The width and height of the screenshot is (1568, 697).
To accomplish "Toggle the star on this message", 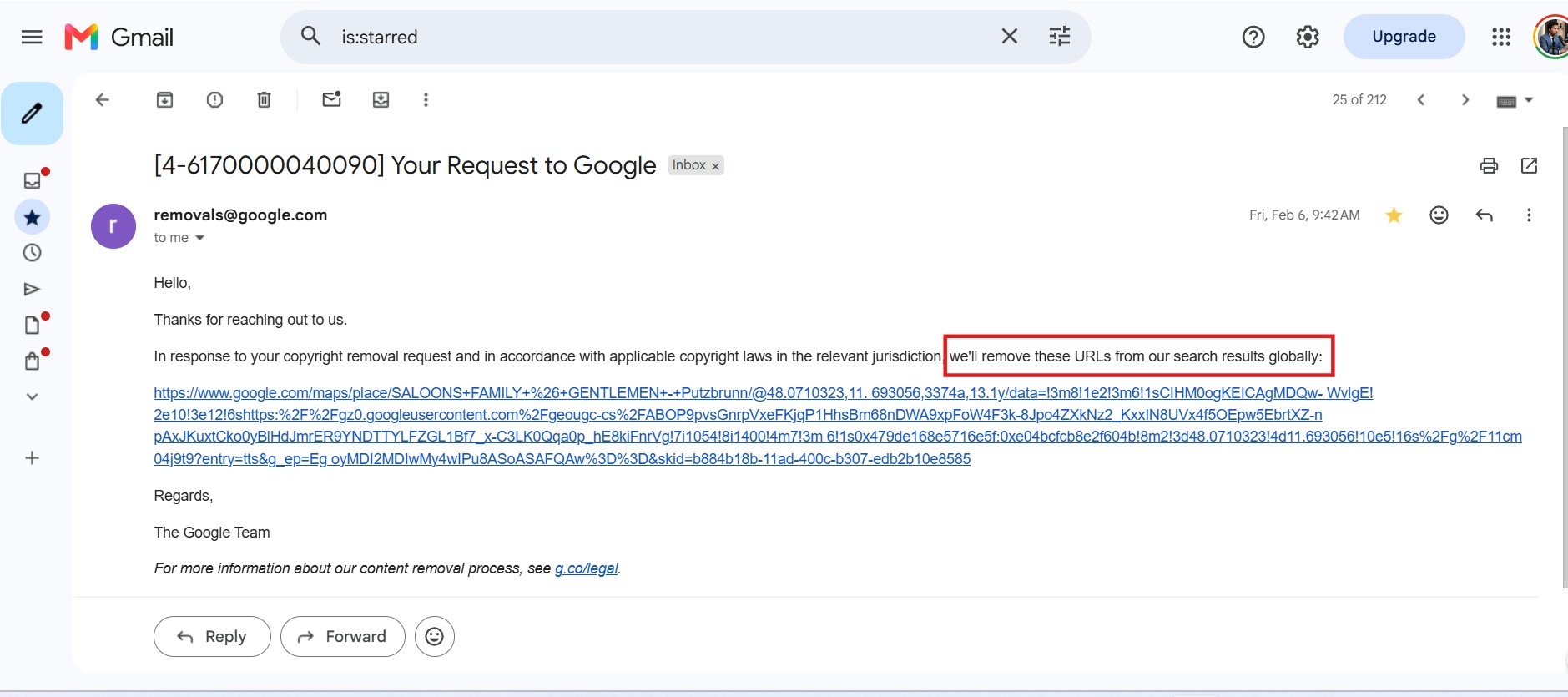I will click(1394, 215).
